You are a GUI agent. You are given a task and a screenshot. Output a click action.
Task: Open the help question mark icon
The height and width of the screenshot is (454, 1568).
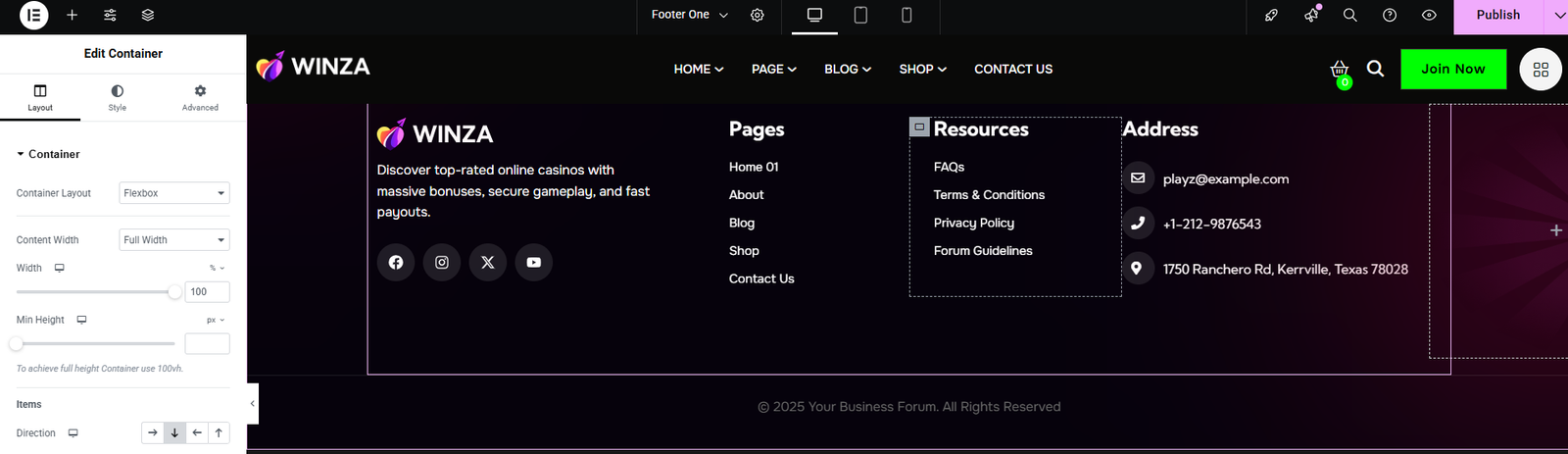tap(1390, 15)
